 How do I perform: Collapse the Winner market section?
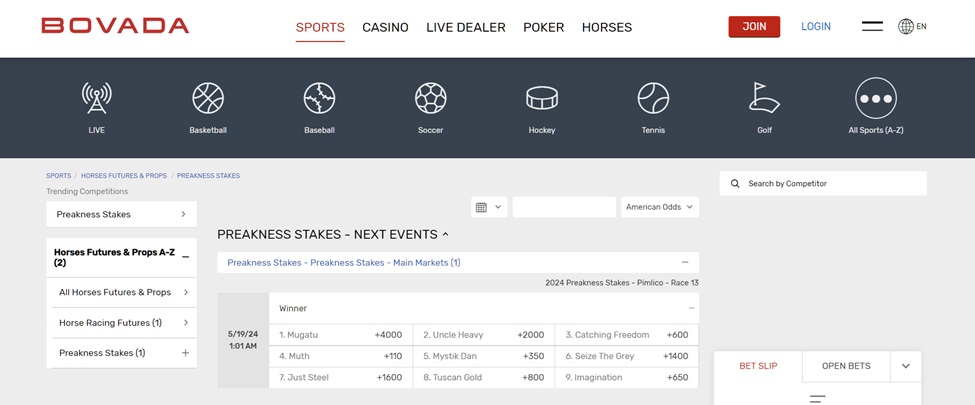click(690, 308)
